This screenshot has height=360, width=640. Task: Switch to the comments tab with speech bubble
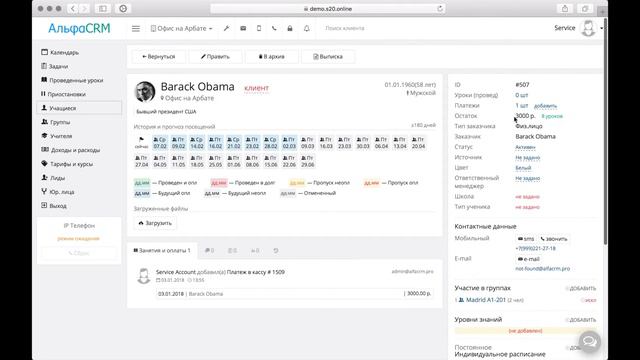point(209,251)
